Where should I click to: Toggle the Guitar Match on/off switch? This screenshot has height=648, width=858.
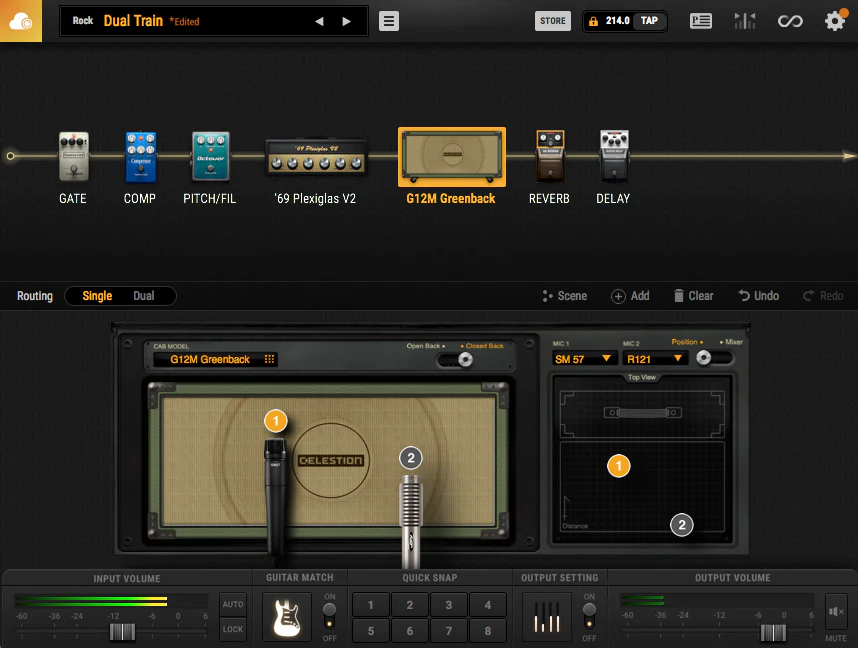tap(329, 610)
